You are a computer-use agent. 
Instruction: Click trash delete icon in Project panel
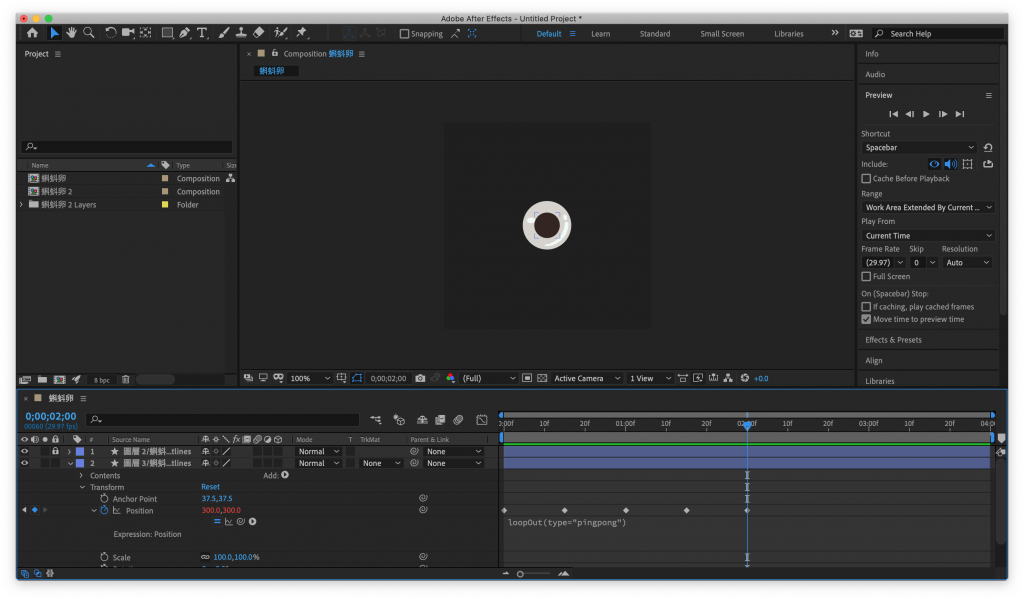125,380
